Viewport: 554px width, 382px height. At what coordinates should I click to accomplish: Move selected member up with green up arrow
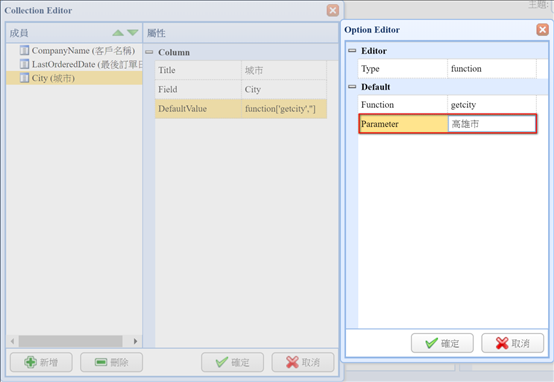pyautogui.click(x=118, y=33)
